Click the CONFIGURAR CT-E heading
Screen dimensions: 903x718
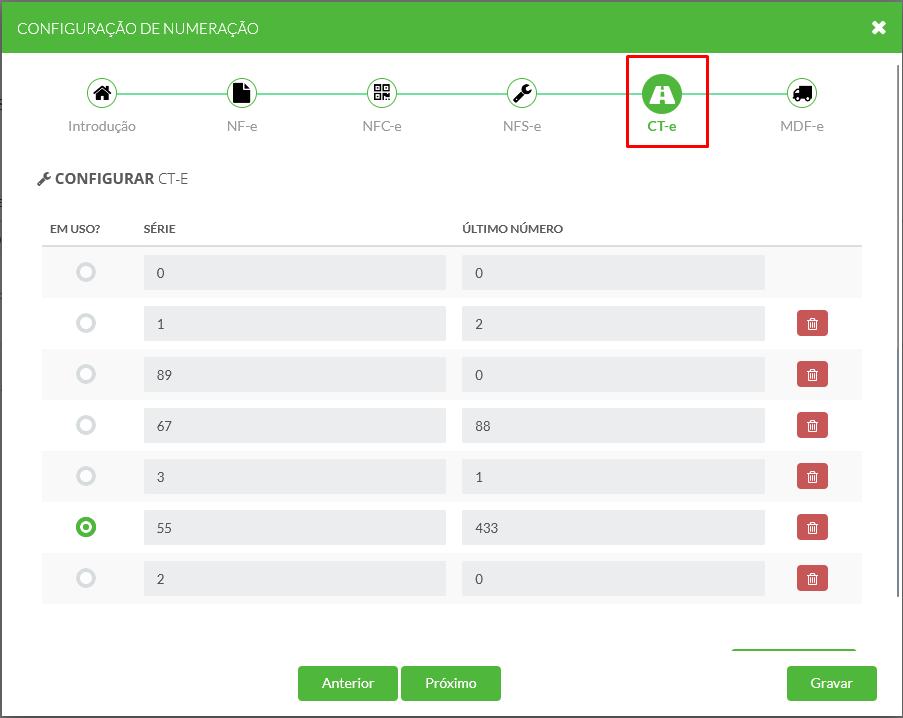[113, 179]
